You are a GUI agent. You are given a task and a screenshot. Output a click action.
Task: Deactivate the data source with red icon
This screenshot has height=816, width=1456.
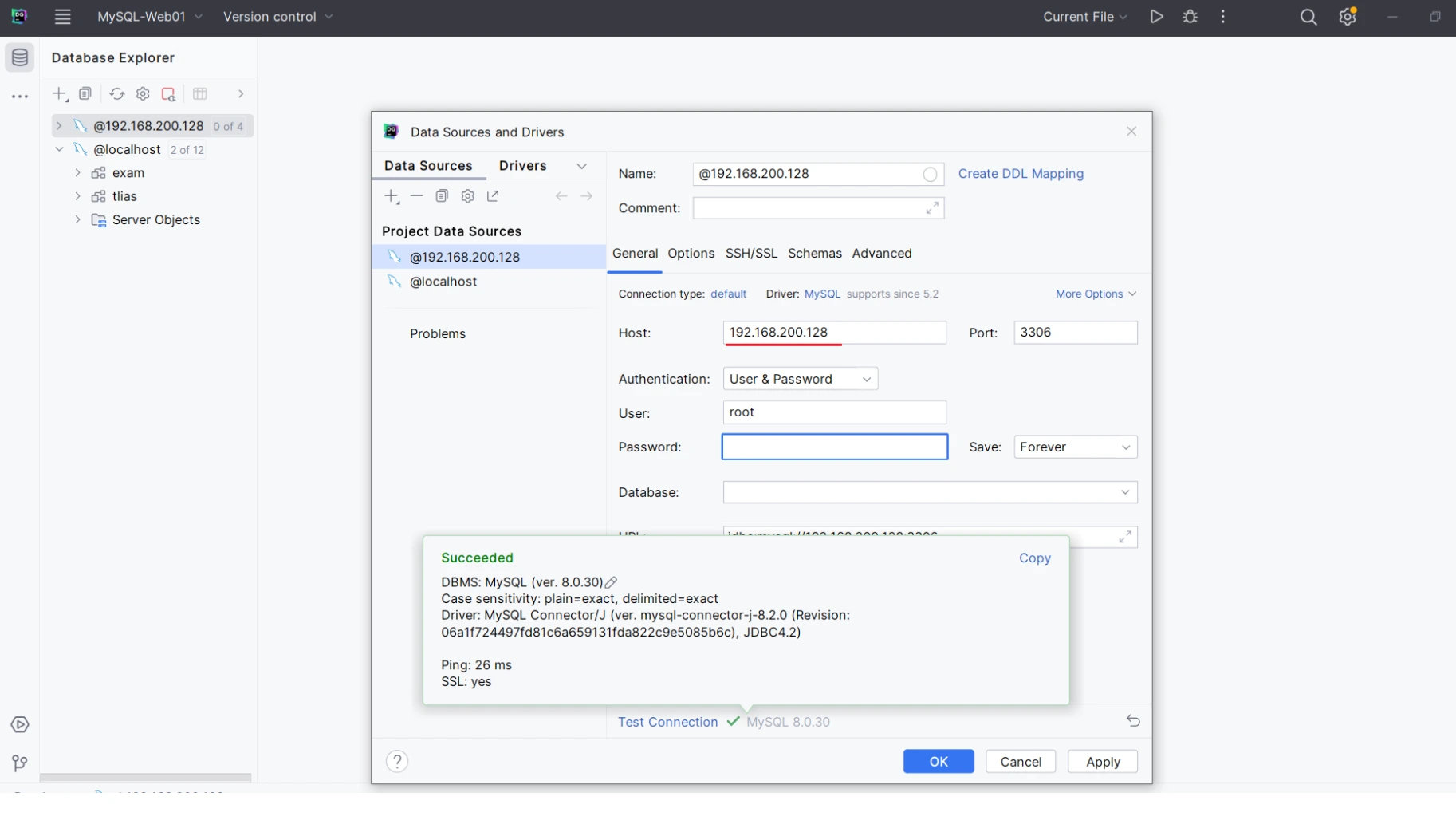168,94
